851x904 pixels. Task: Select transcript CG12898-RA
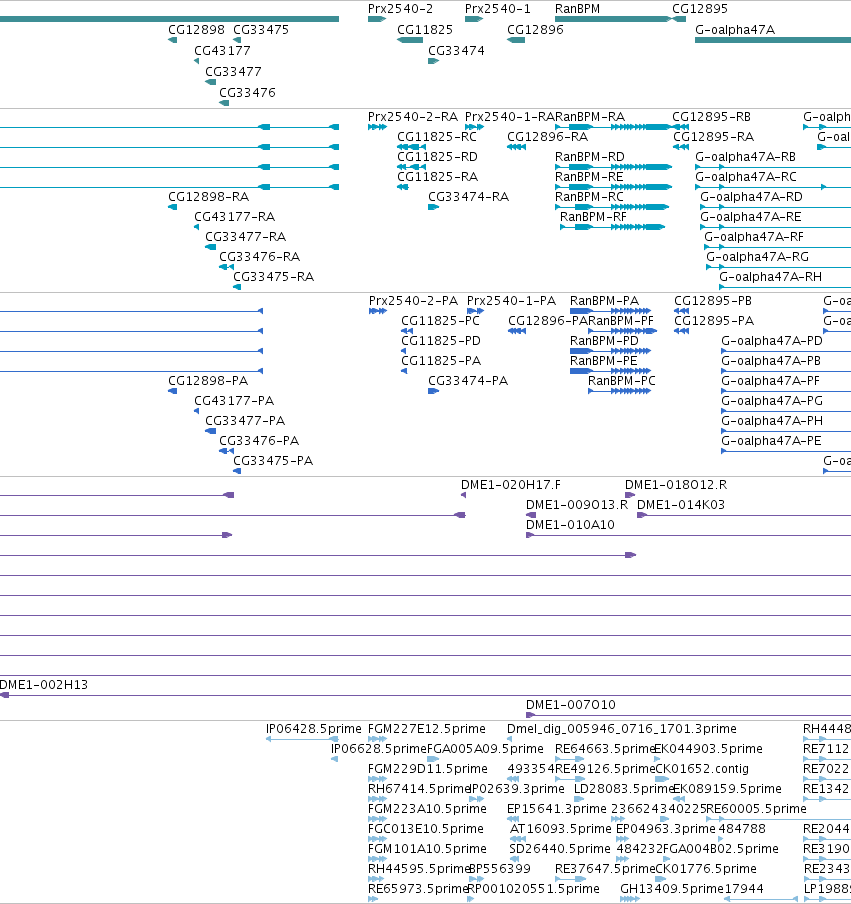pos(208,197)
